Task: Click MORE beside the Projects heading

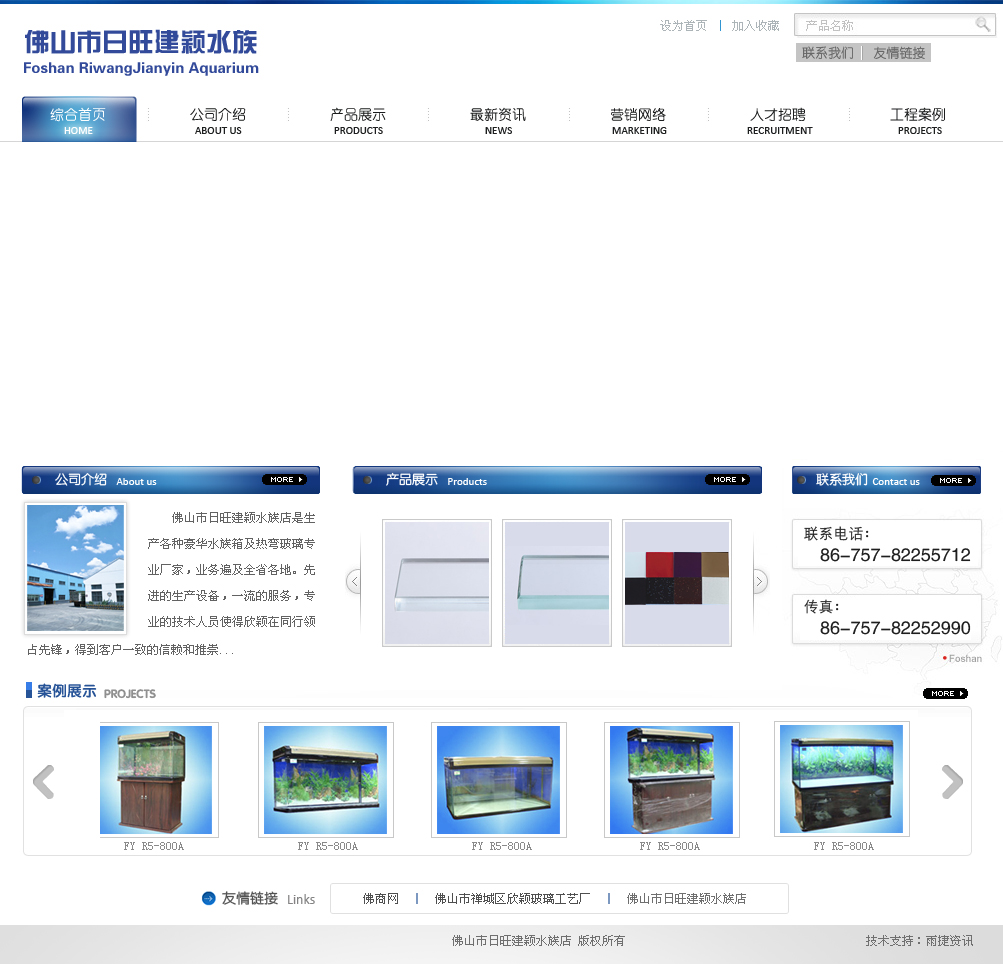Action: pos(945,693)
